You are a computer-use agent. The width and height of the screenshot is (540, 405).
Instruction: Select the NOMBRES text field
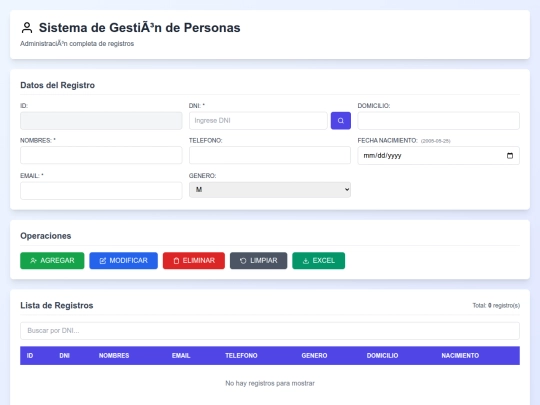tap(101, 155)
